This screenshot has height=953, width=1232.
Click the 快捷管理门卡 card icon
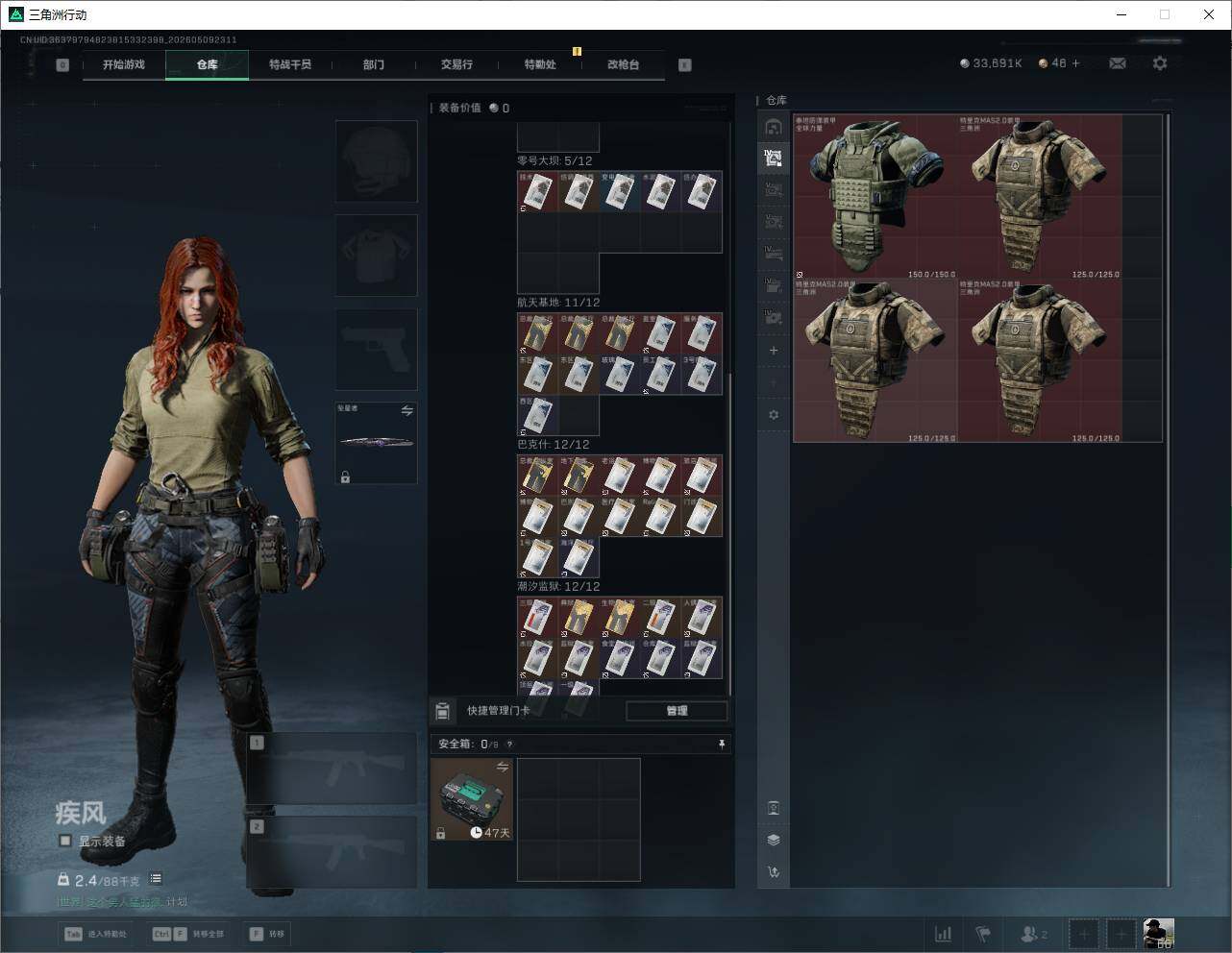tap(443, 711)
